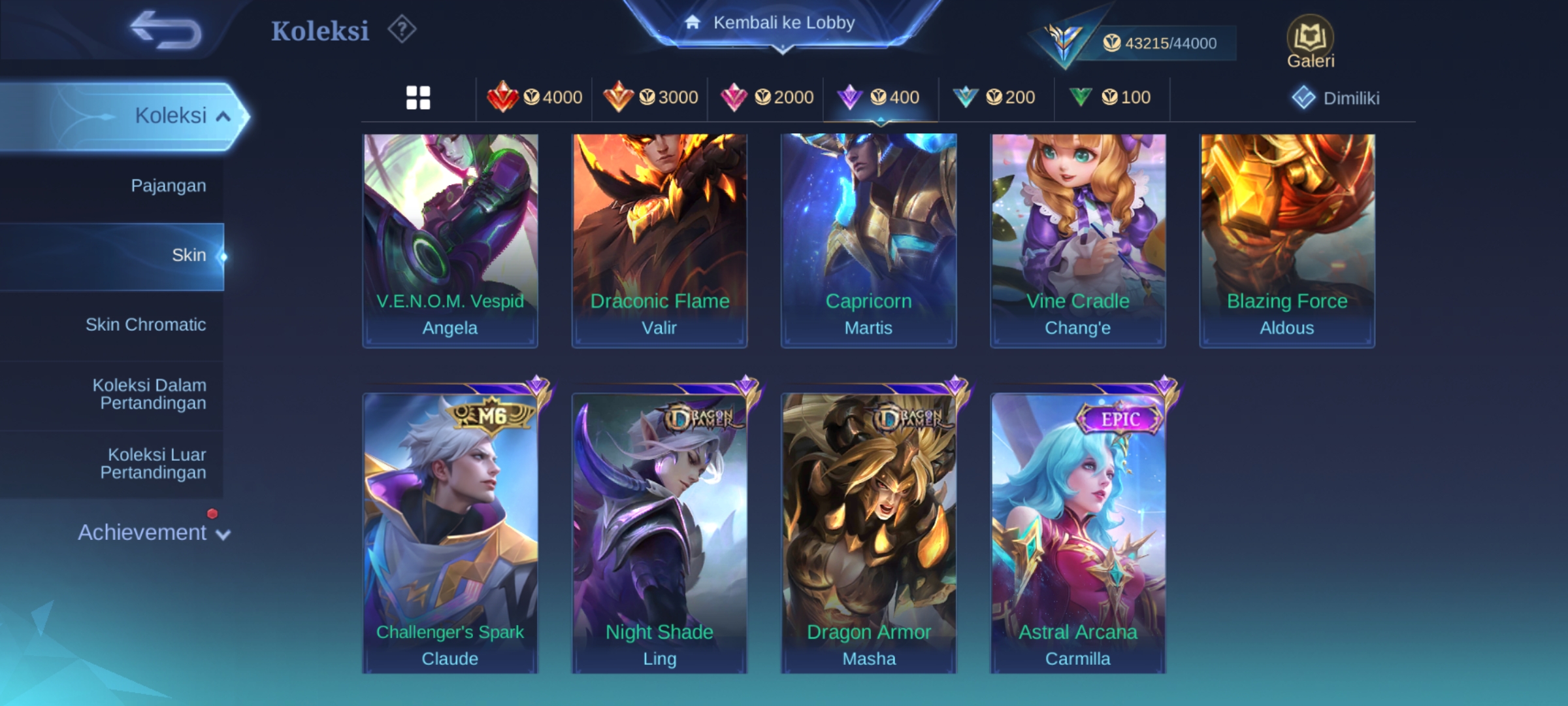The height and width of the screenshot is (706, 1568).
Task: Click Kembali ke Lobby button
Action: [x=783, y=23]
